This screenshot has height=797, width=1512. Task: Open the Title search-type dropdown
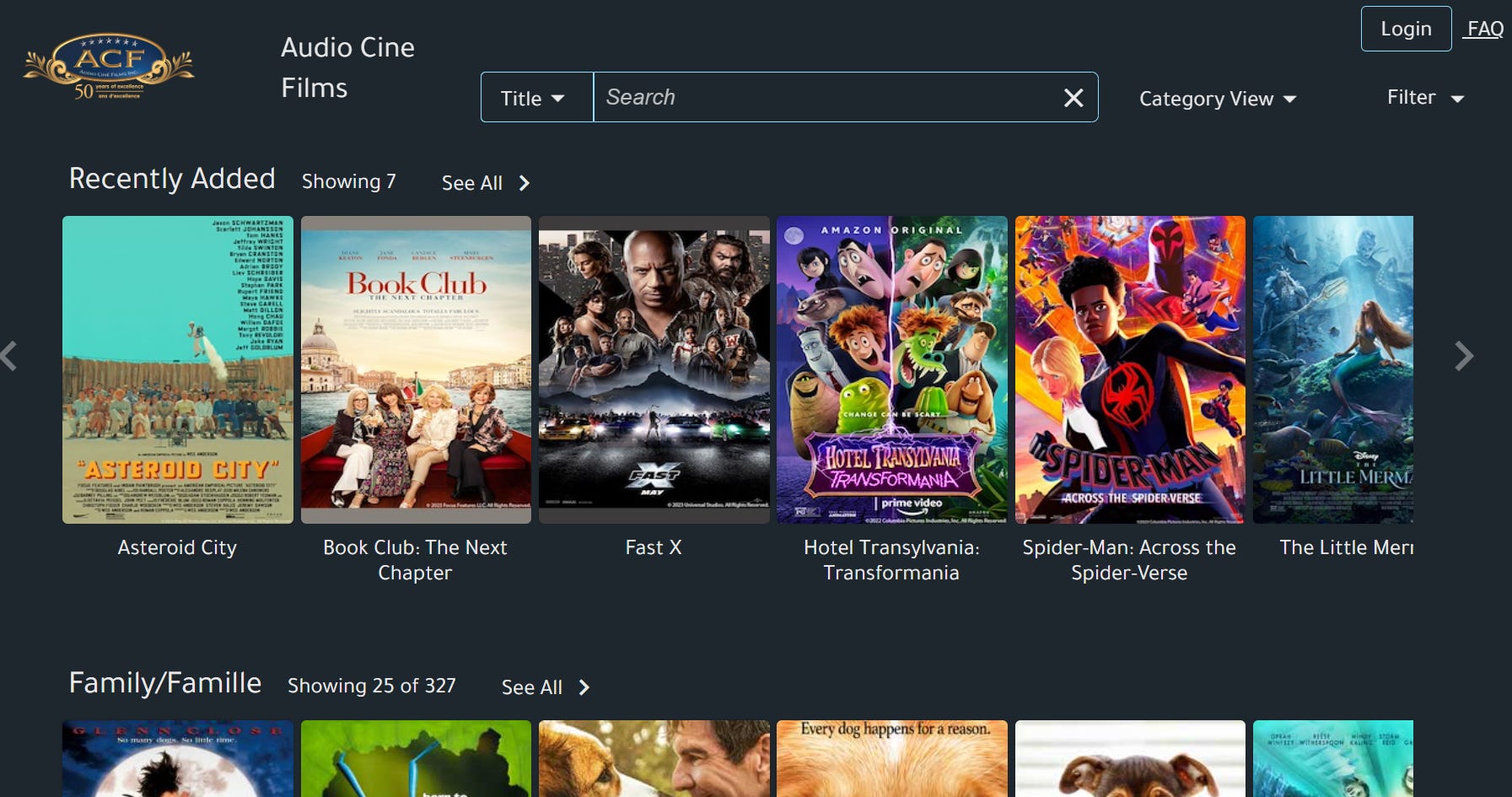[x=537, y=98]
